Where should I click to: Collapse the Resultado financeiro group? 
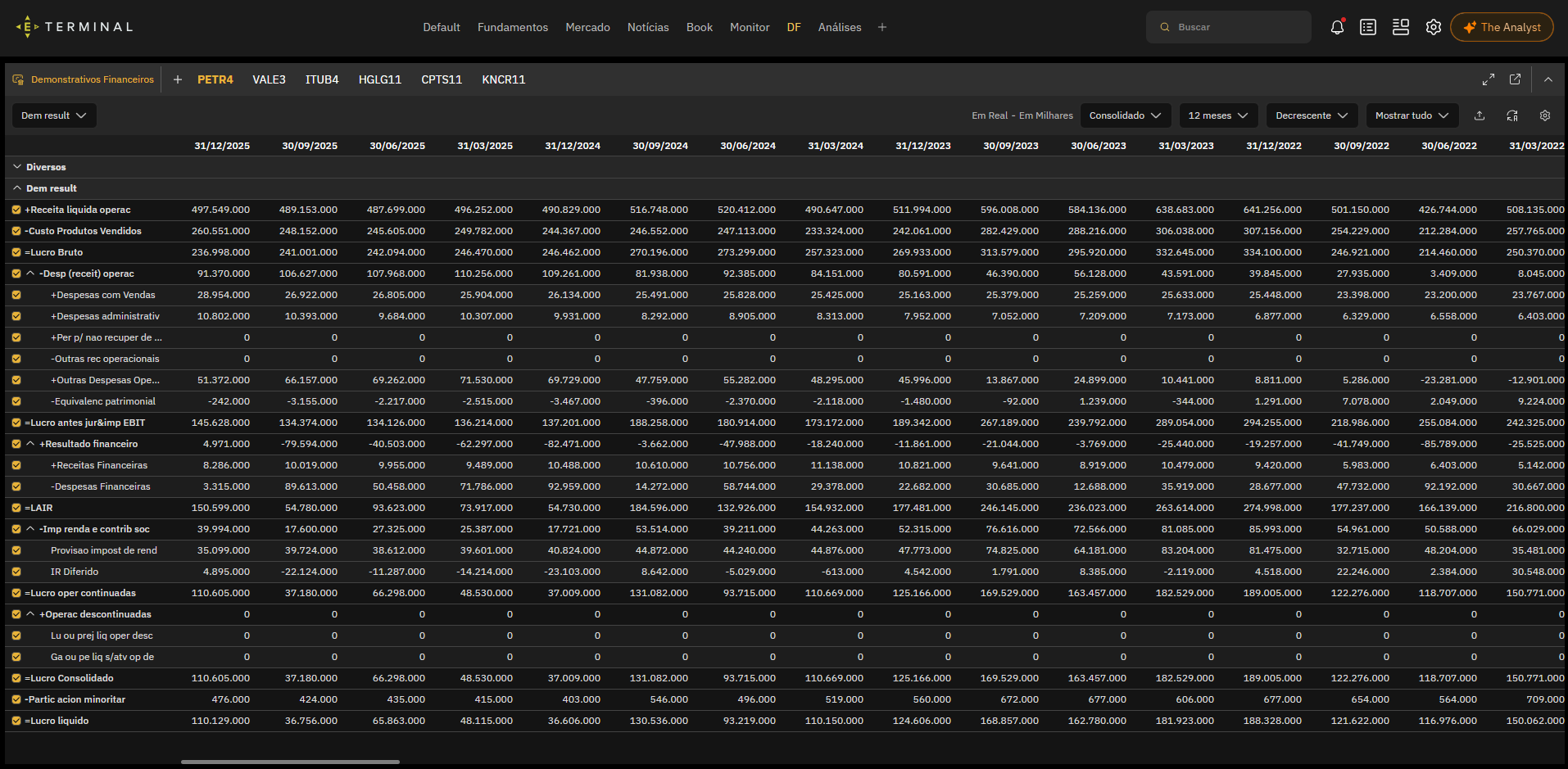pyautogui.click(x=30, y=444)
